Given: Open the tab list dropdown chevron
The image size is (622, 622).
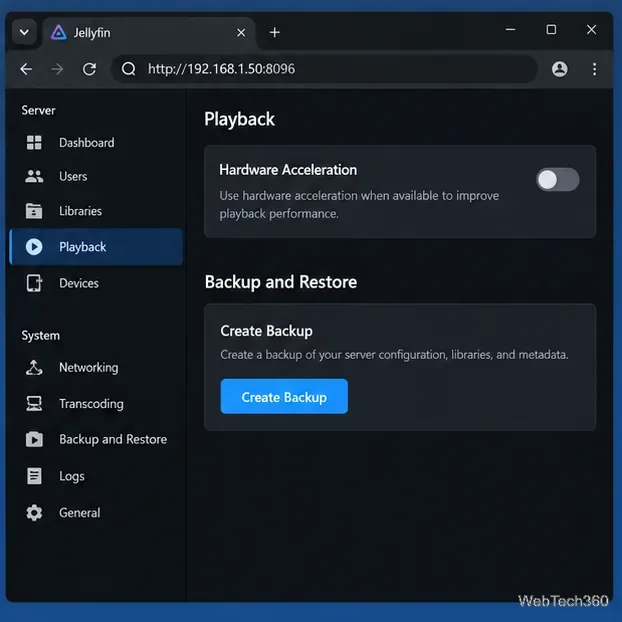Looking at the screenshot, I should point(24,33).
